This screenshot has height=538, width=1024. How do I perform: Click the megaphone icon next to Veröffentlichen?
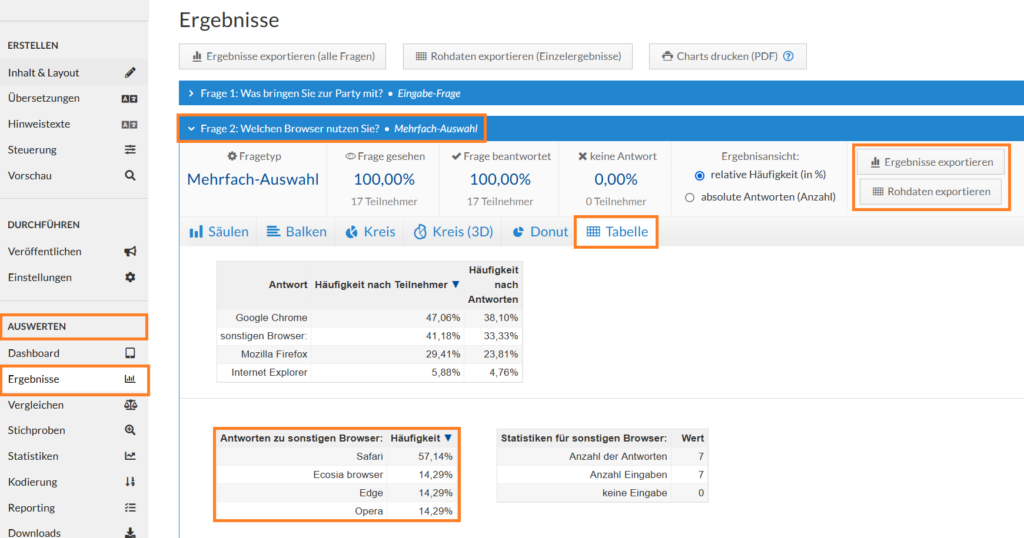(x=130, y=251)
